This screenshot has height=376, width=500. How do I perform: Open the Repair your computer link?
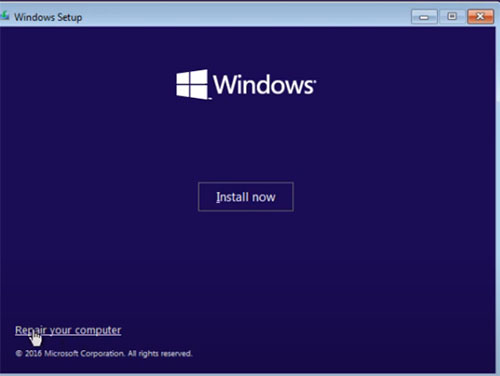pos(68,330)
